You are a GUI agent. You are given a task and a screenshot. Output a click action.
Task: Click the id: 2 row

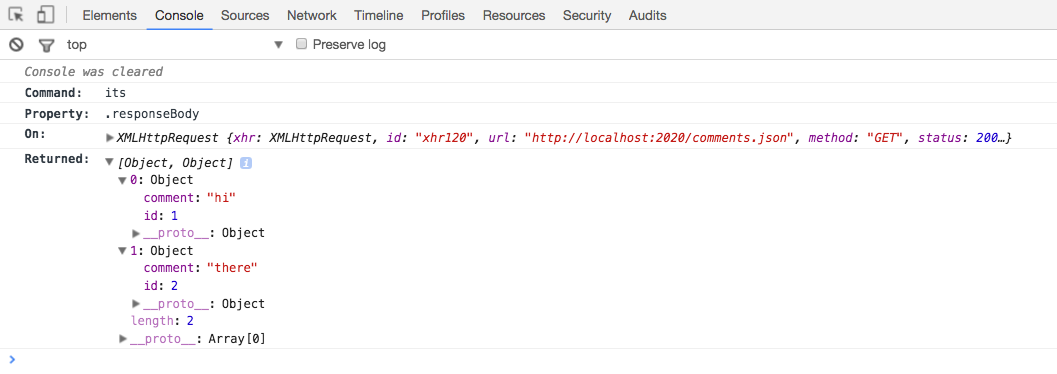pos(160,286)
